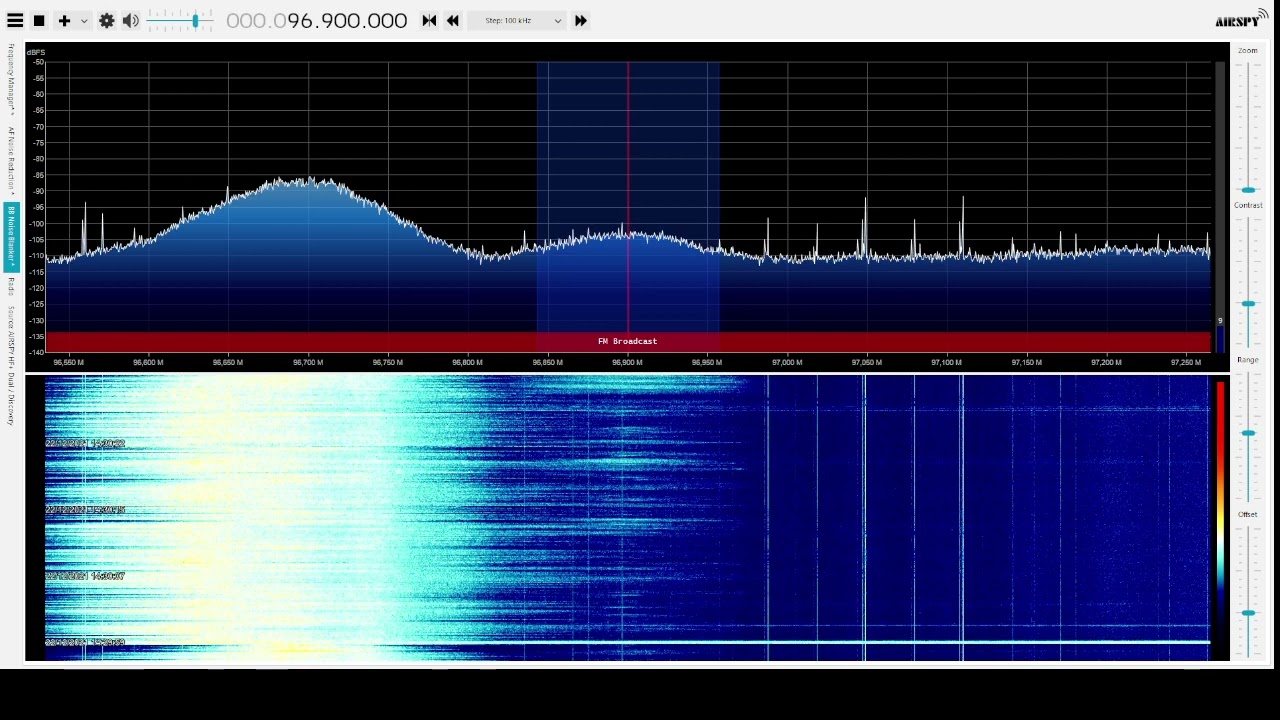Click the center tuning icon with two facing triangles
Screen dimensions: 1280x720
(x=429, y=20)
